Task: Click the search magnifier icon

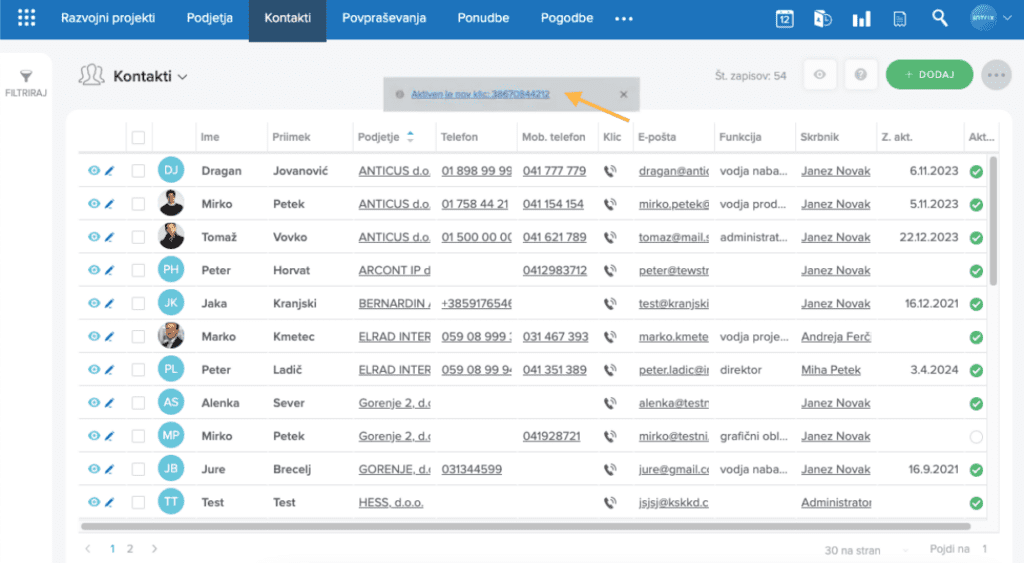Action: point(939,19)
